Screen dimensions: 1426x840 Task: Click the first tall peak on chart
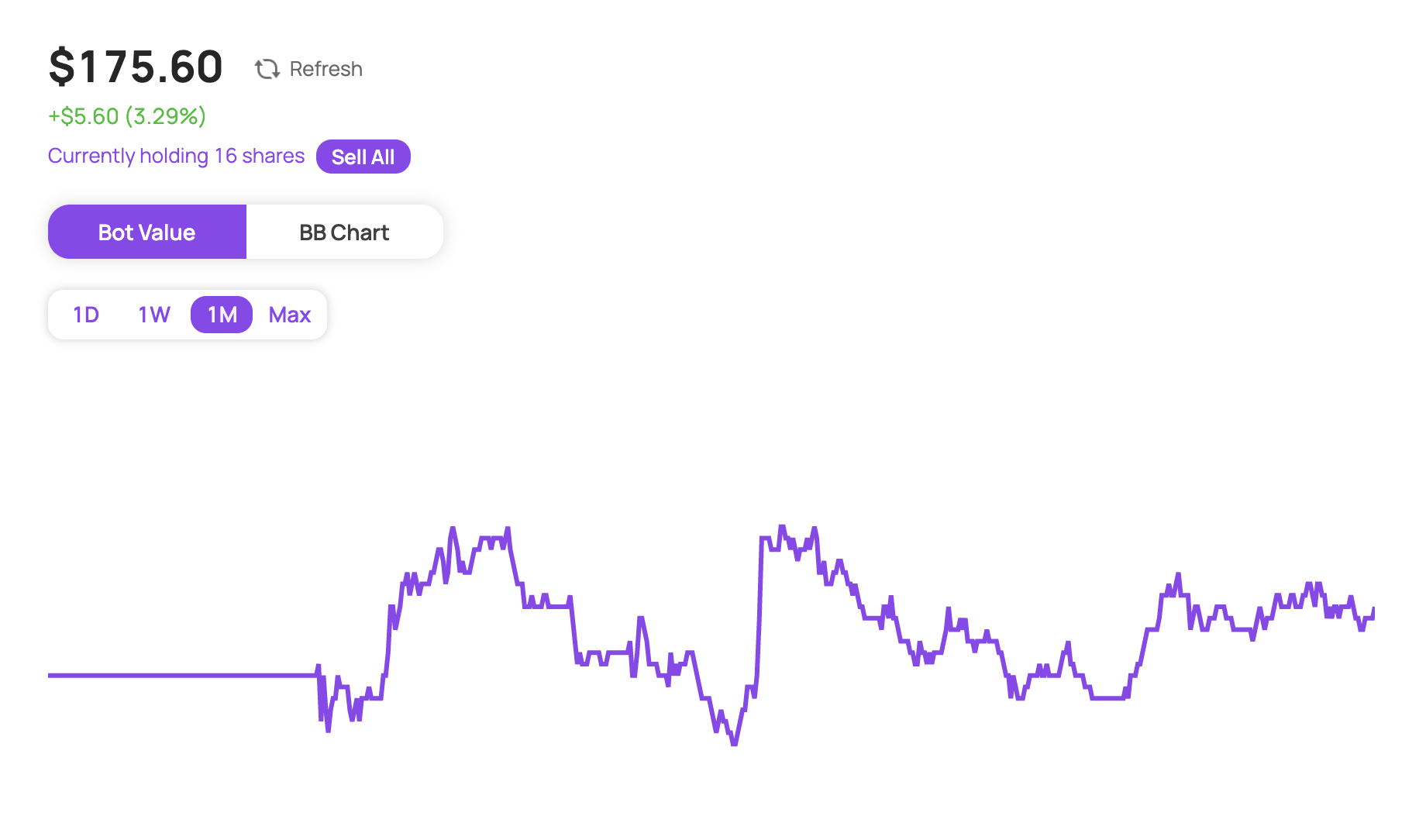point(453,529)
